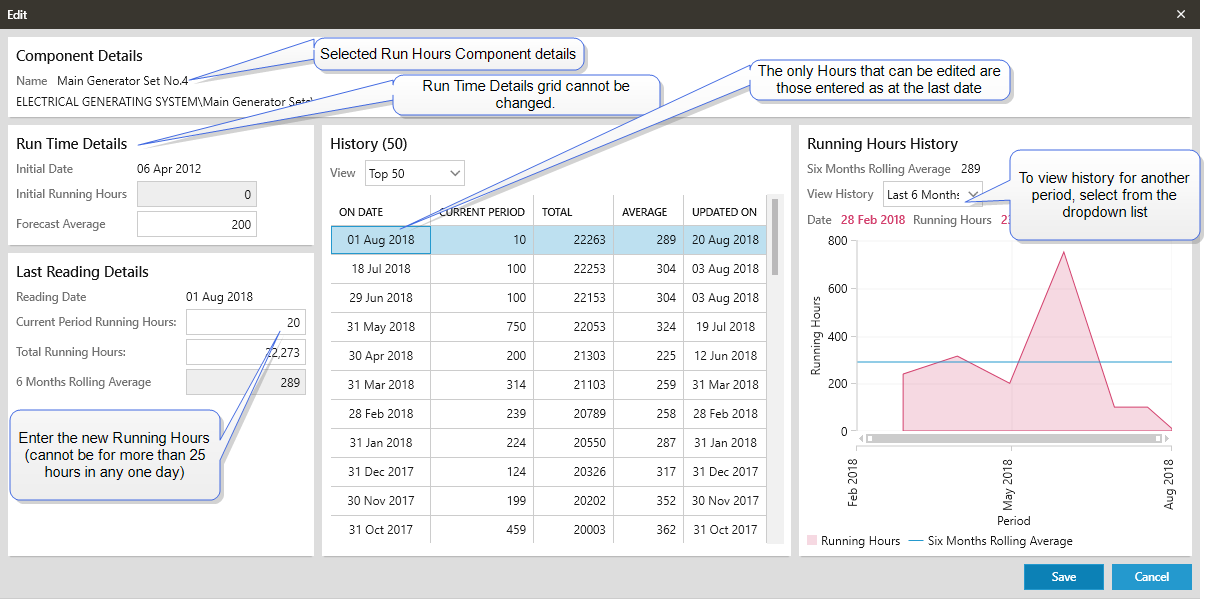Click the Cancel button

click(x=1151, y=577)
